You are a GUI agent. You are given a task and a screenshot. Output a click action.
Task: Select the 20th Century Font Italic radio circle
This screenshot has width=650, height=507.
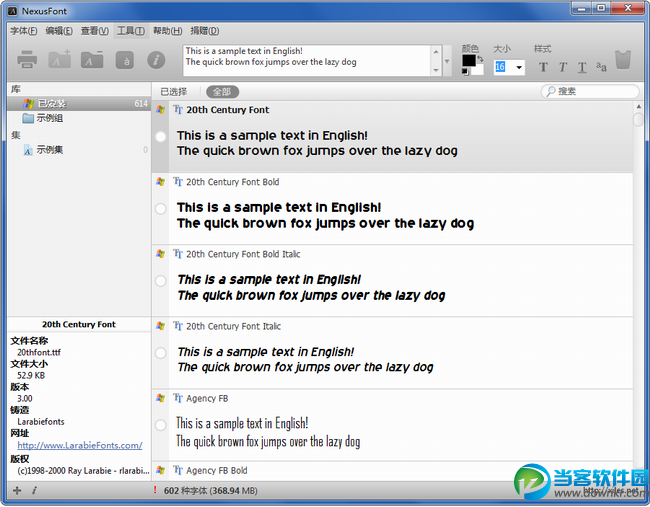click(160, 353)
